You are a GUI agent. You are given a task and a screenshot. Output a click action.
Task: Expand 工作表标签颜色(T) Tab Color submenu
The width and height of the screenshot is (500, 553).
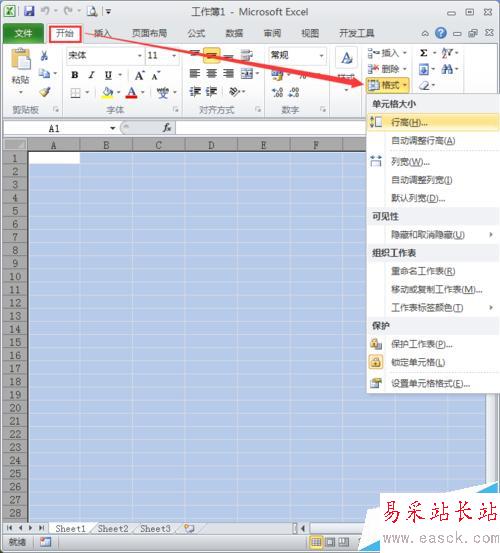pos(433,308)
